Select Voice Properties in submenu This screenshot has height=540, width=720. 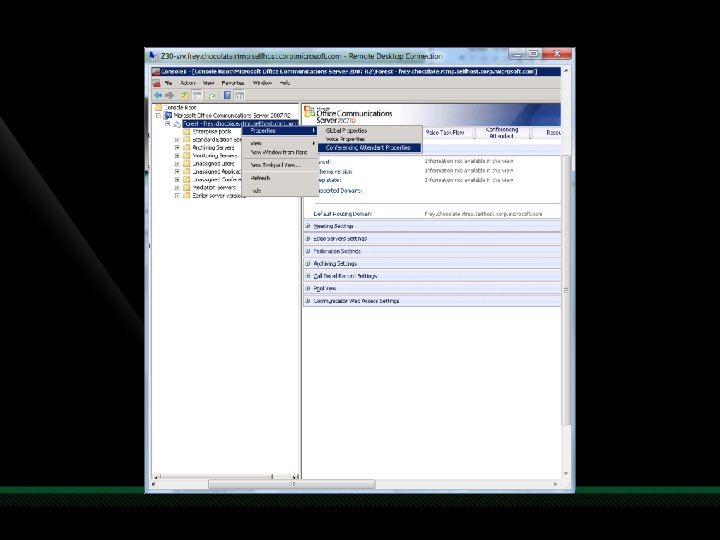tap(370, 139)
